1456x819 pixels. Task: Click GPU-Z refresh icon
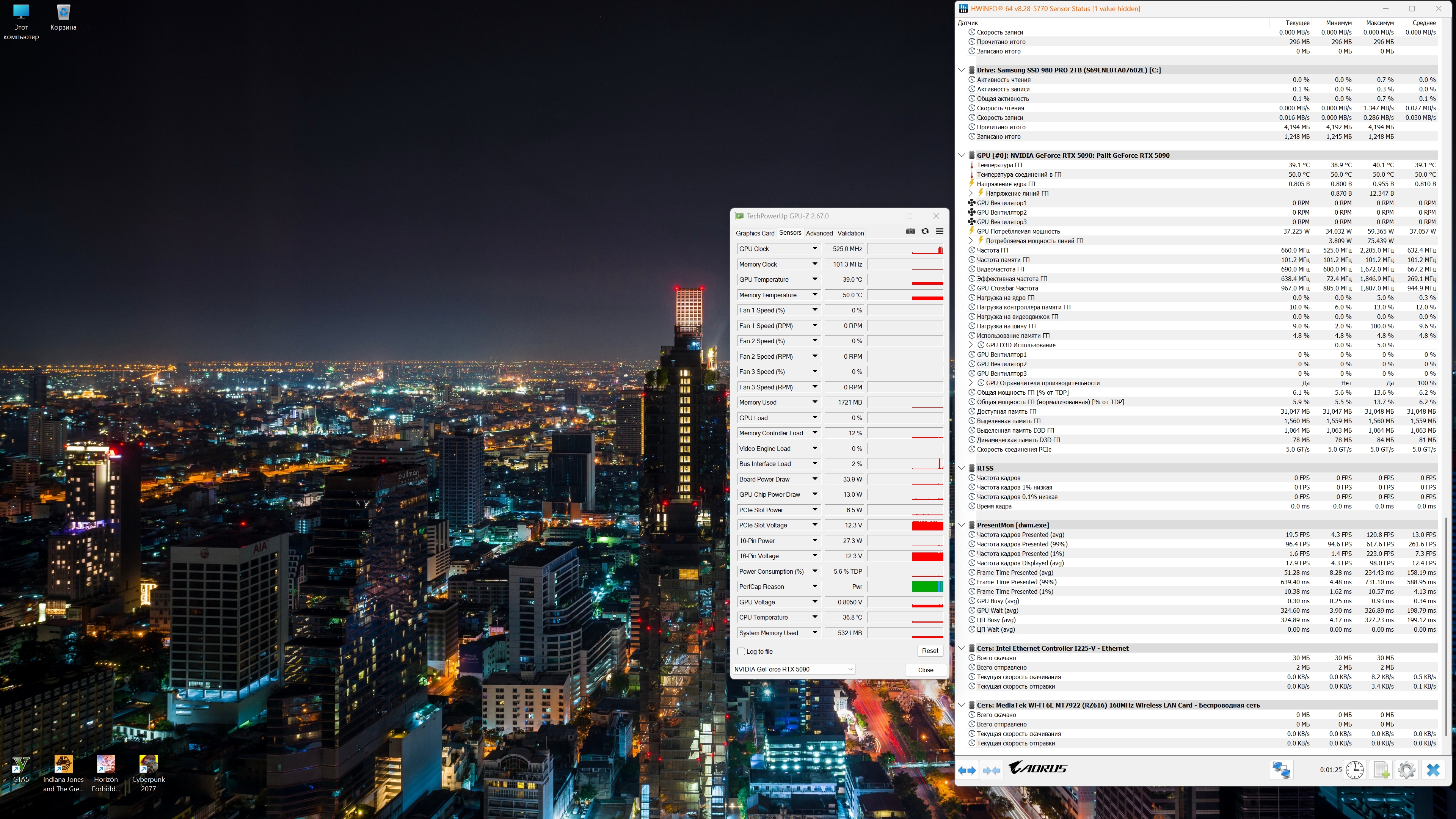point(925,231)
